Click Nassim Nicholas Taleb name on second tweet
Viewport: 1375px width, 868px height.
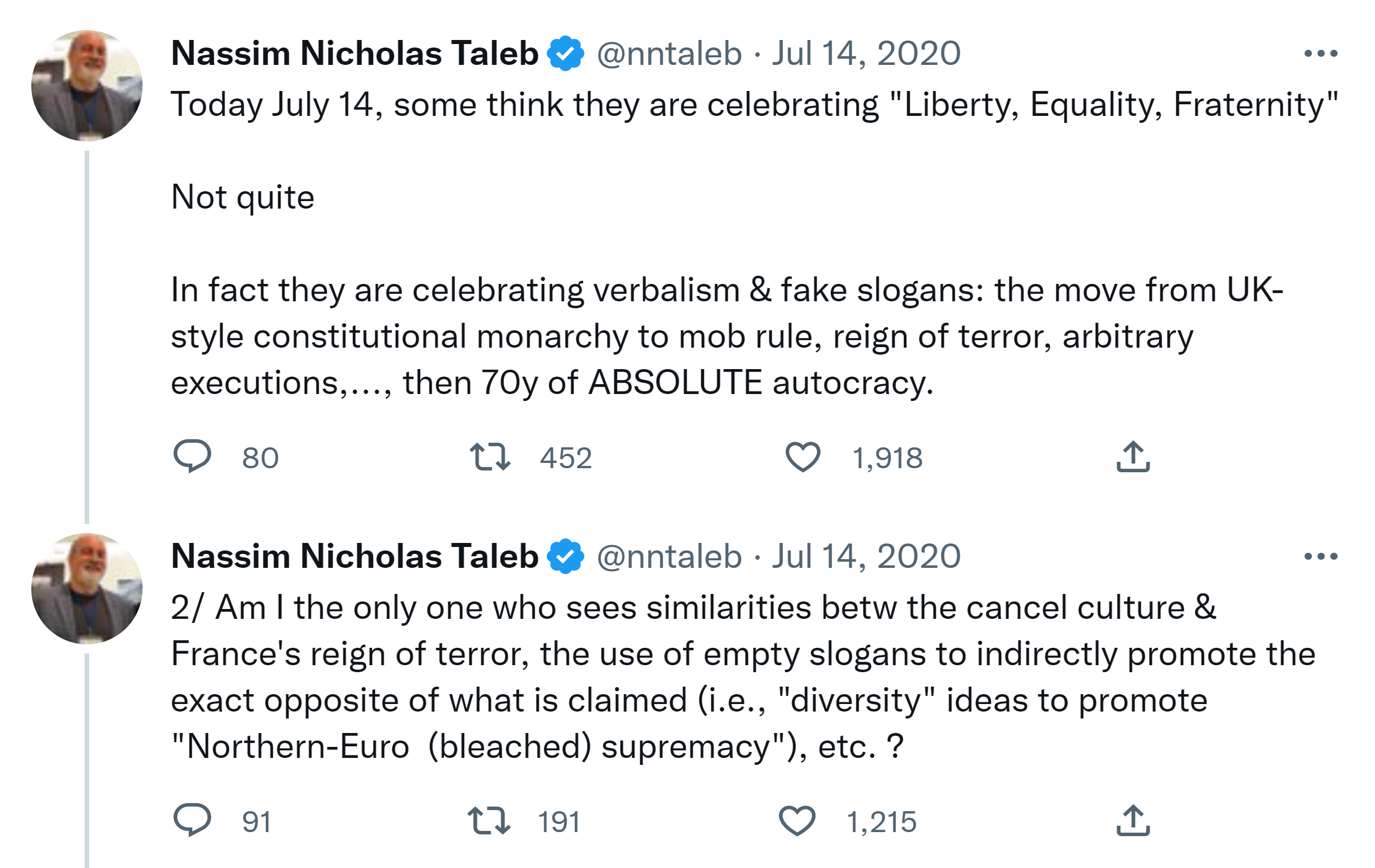click(355, 557)
